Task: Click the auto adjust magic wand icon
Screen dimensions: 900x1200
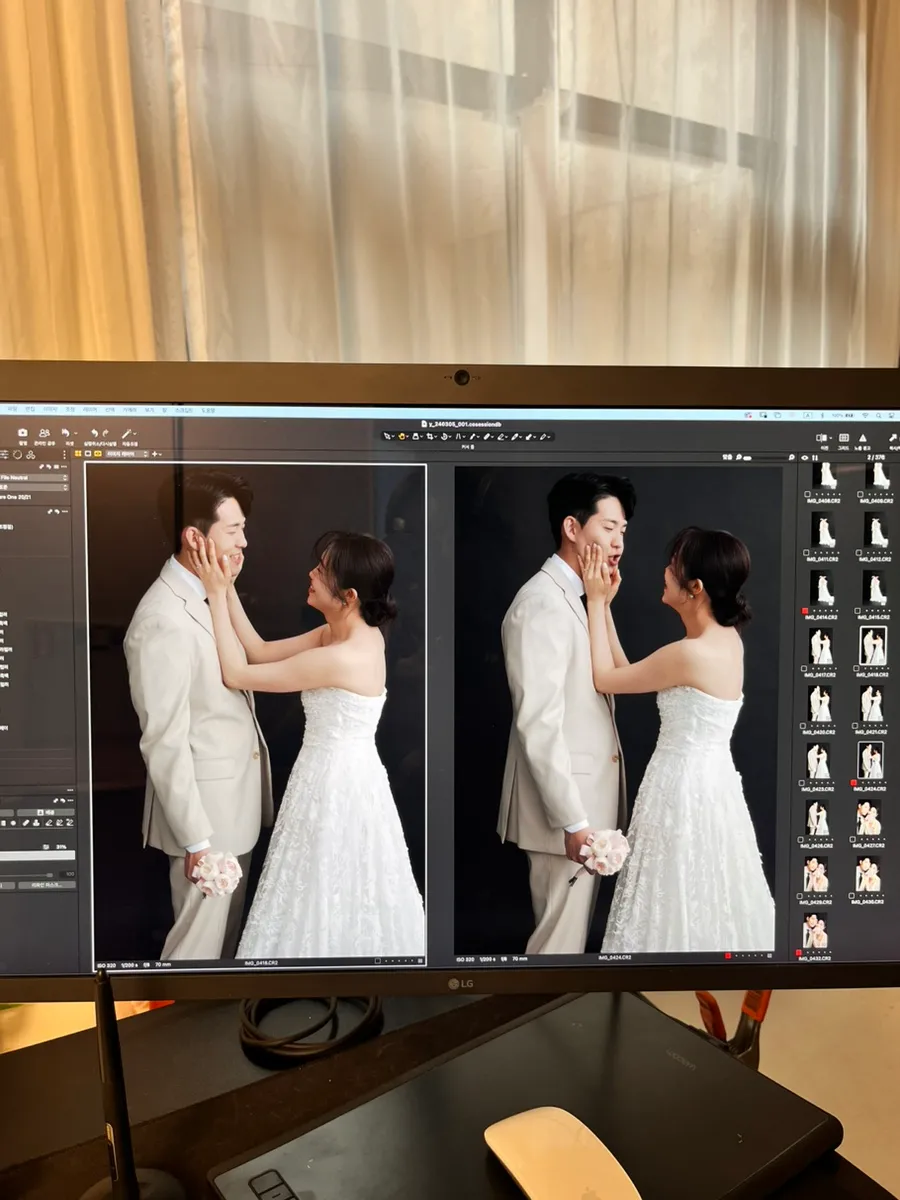Action: (128, 433)
